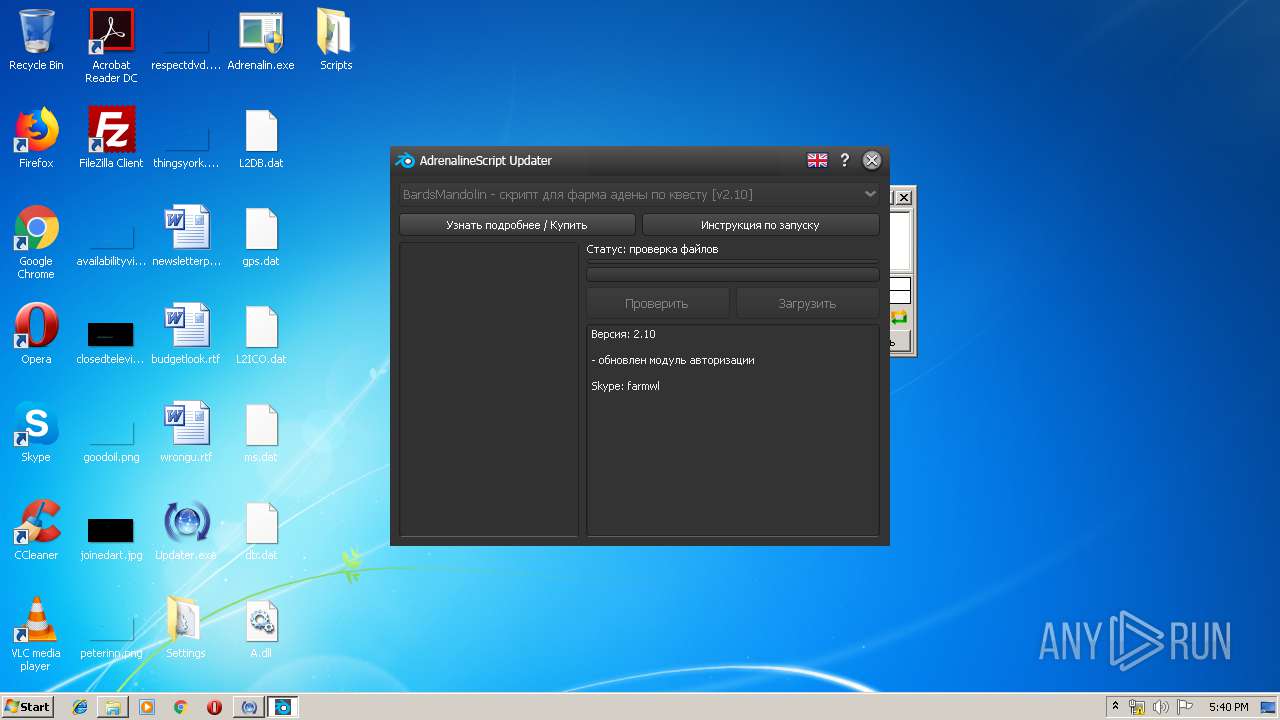Open the media player taskbar icon

[x=147, y=707]
